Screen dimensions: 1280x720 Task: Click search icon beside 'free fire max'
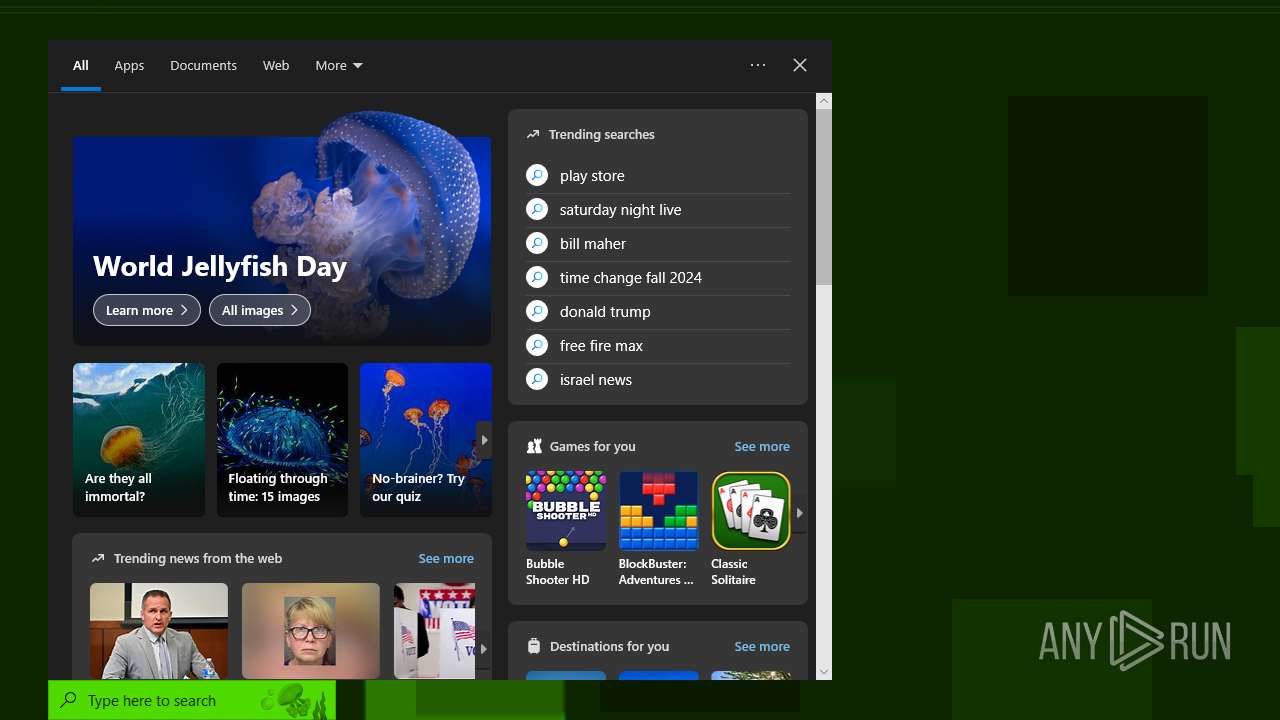click(x=537, y=345)
